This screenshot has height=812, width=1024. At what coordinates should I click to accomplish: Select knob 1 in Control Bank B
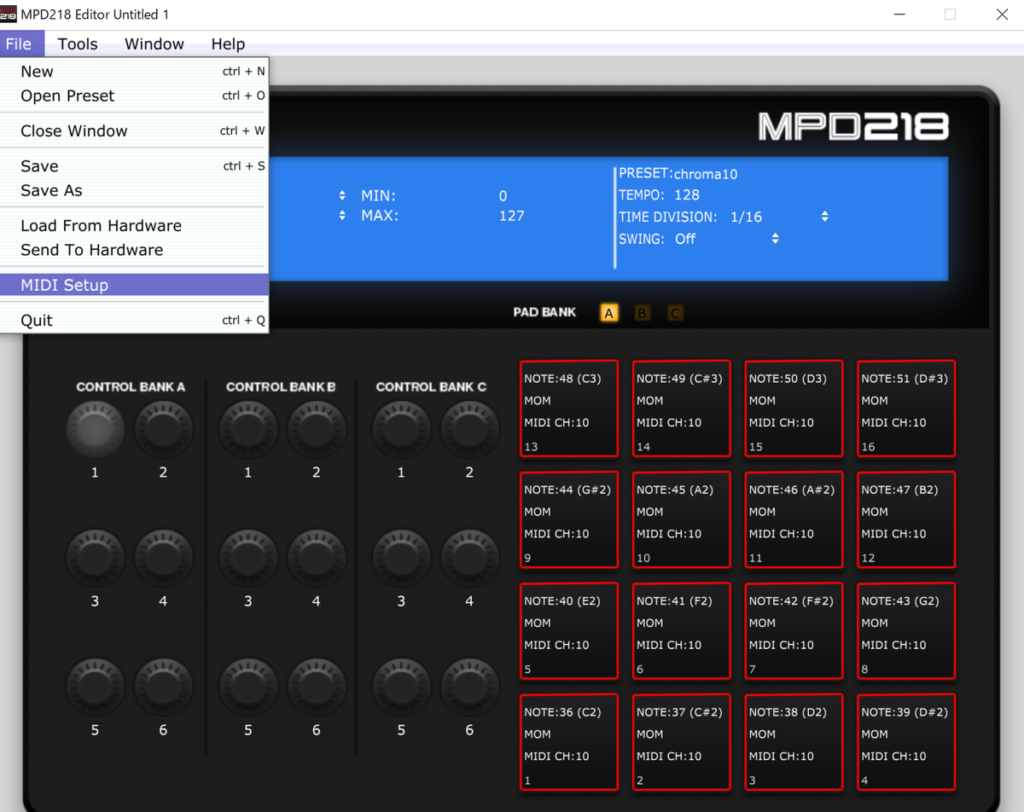click(x=248, y=429)
